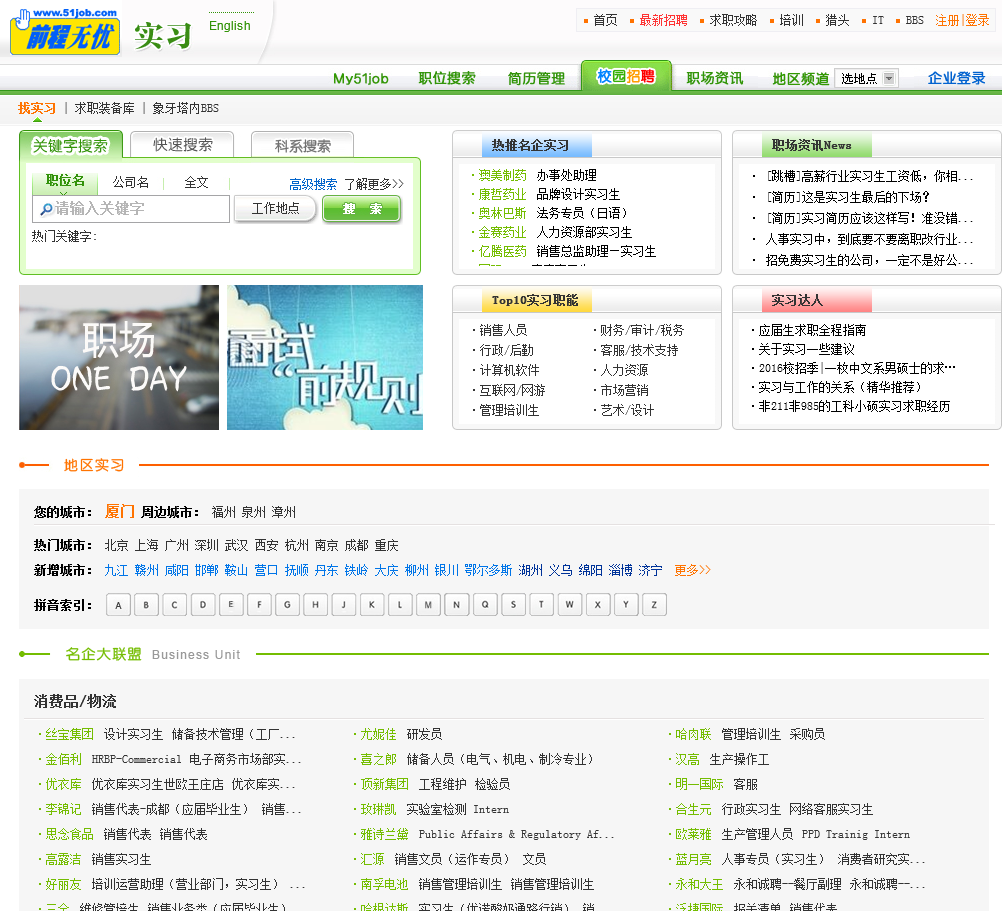Click the green 搜索 button
The height and width of the screenshot is (911, 1002).
click(x=362, y=209)
